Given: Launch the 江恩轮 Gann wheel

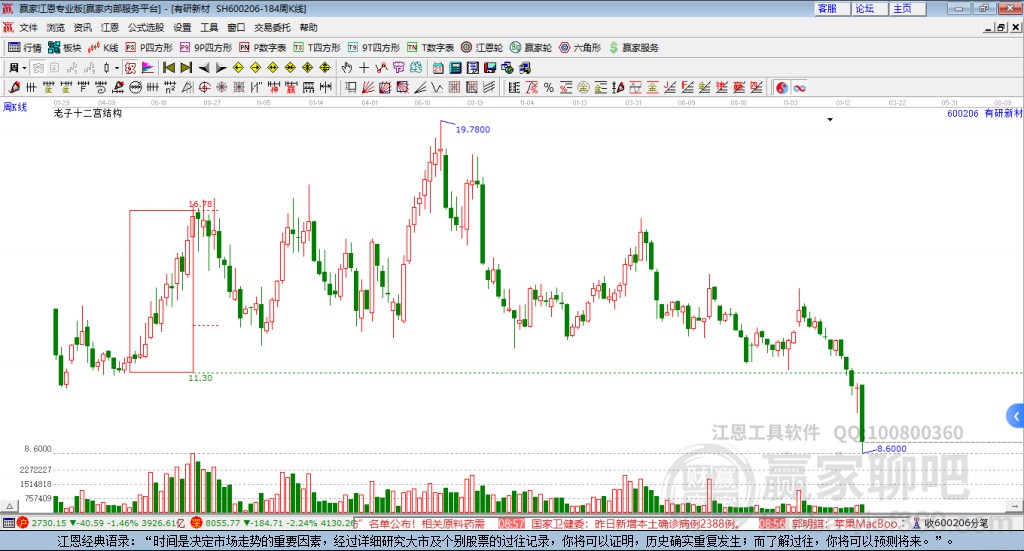Looking at the screenshot, I should pos(482,48).
